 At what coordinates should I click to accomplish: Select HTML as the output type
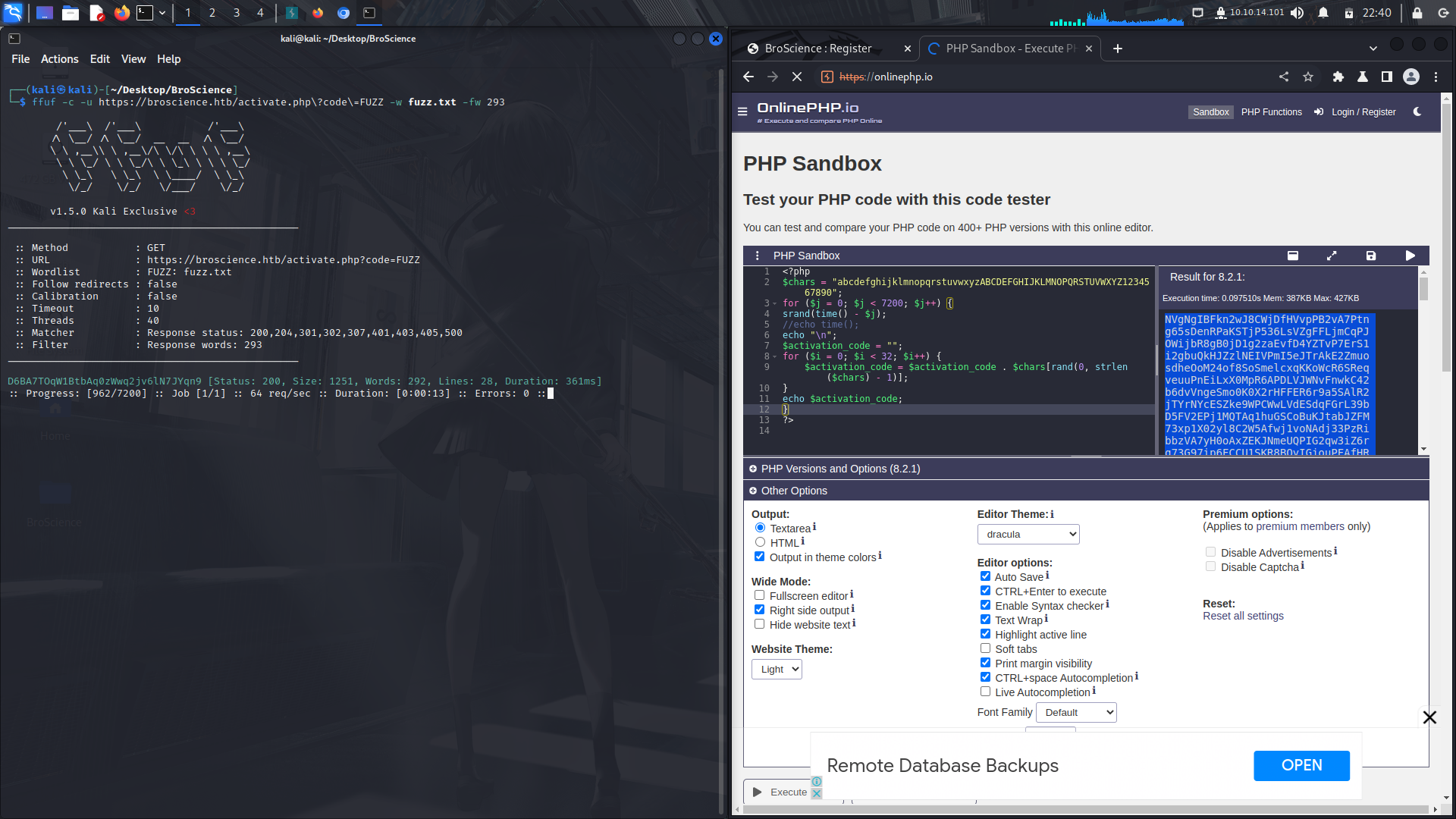760,541
